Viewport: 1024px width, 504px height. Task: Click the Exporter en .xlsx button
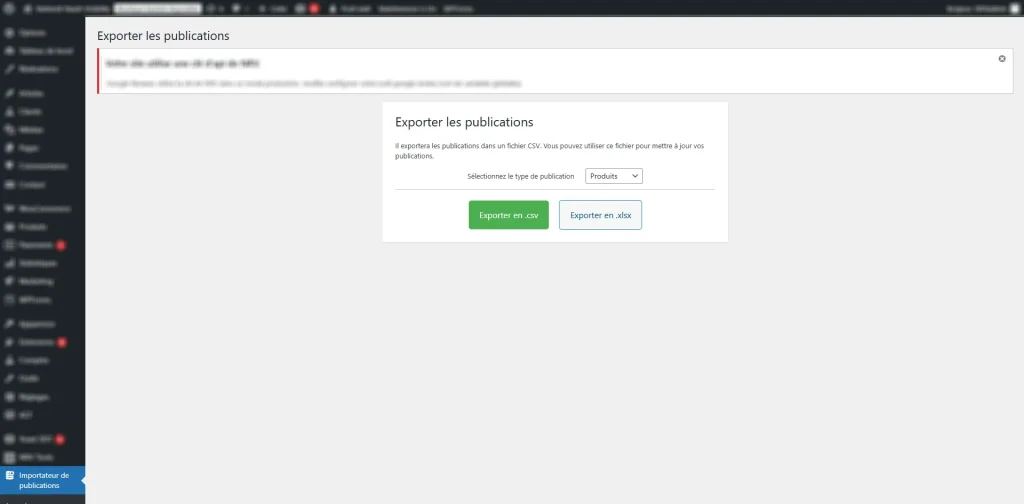(600, 215)
